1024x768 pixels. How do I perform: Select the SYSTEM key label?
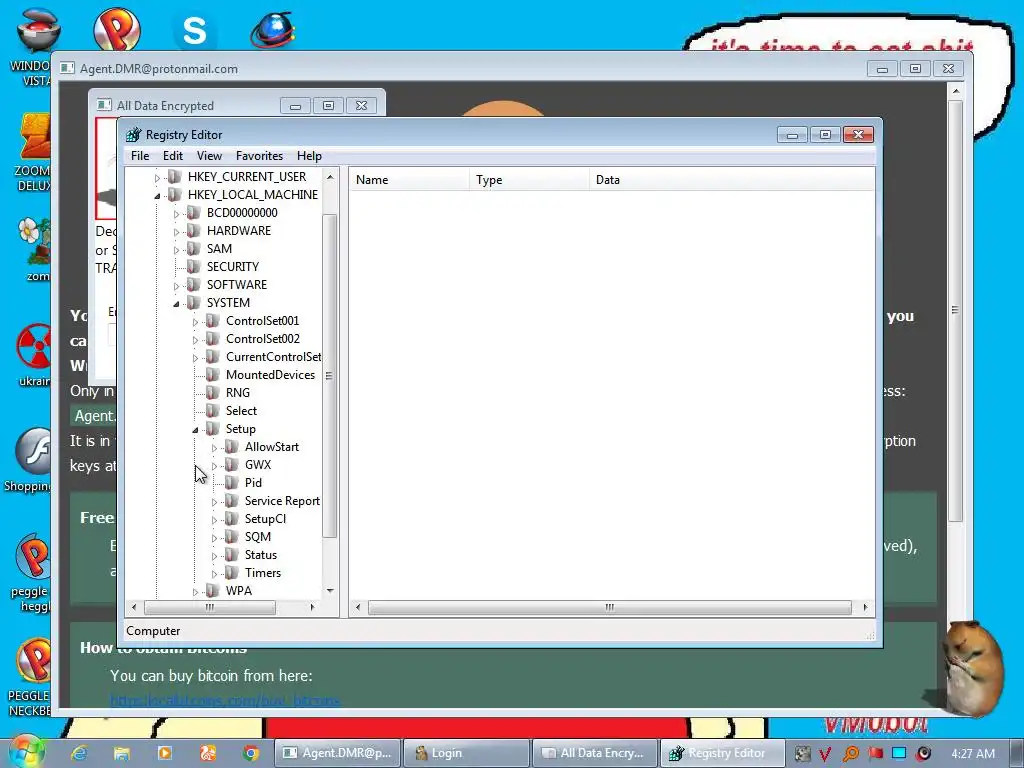coord(228,302)
